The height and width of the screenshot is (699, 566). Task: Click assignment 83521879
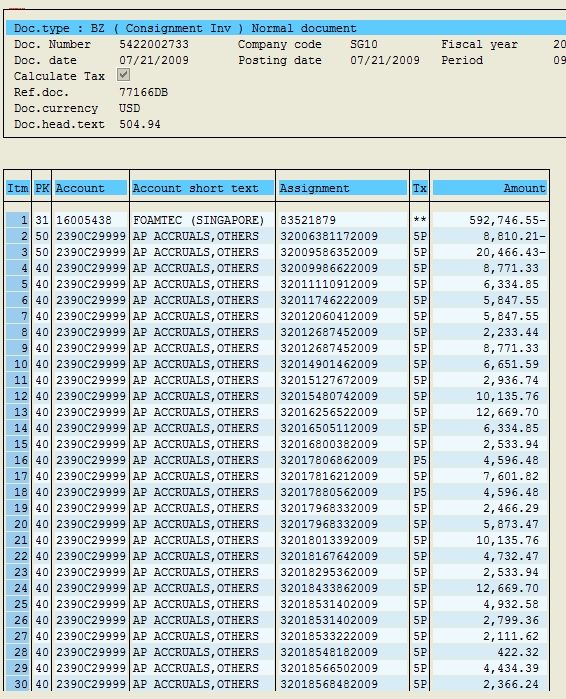coord(308,220)
